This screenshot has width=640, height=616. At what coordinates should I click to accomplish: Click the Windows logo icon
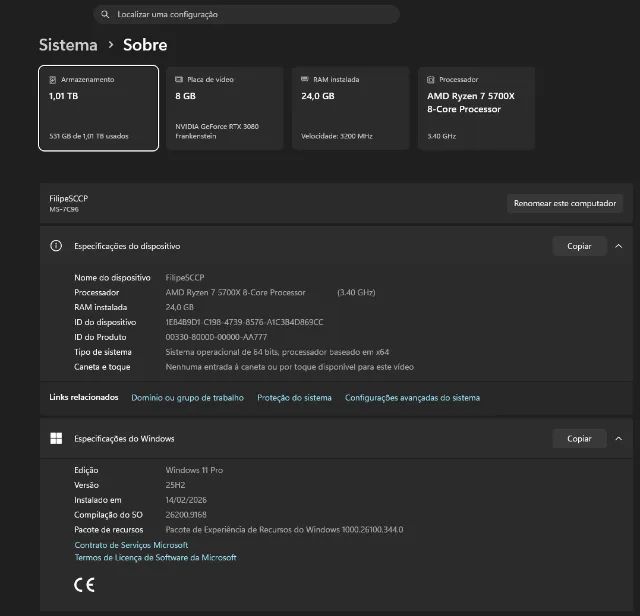(56, 438)
